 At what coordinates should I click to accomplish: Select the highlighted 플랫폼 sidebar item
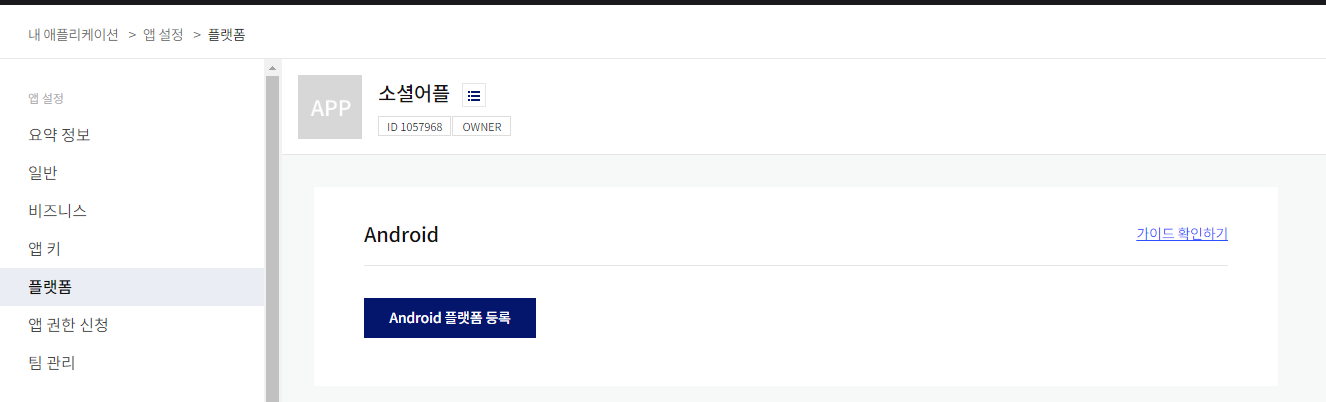[132, 287]
